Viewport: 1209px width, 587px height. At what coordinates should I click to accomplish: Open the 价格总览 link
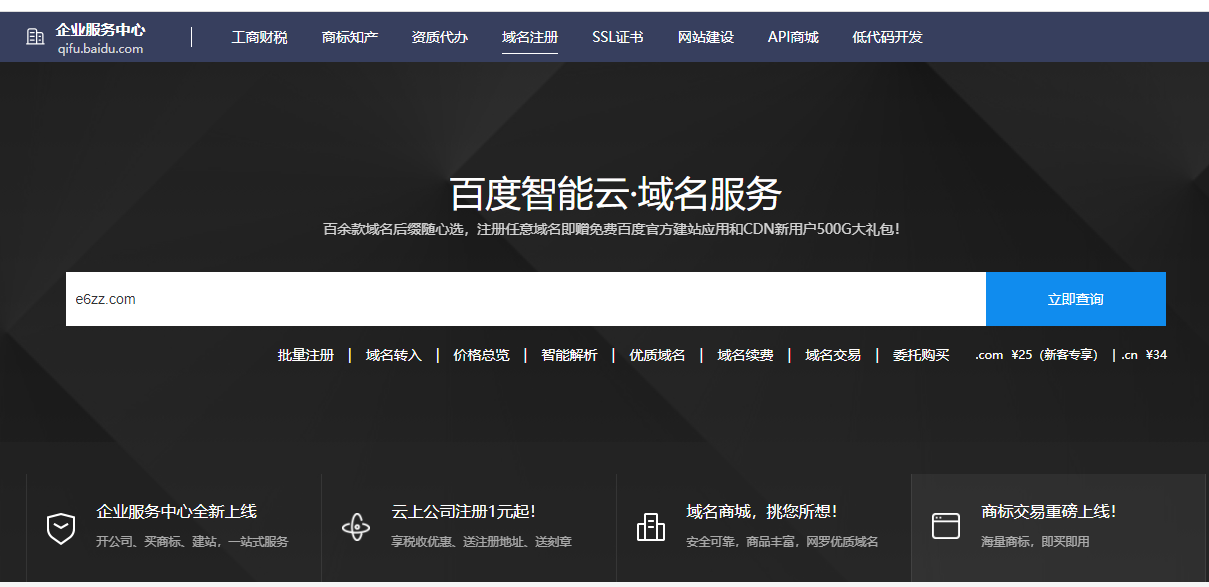(482, 355)
